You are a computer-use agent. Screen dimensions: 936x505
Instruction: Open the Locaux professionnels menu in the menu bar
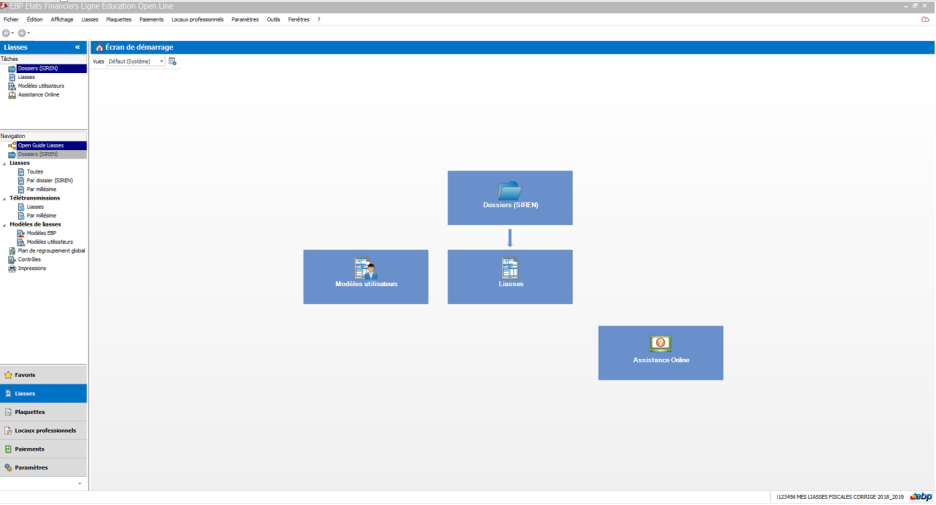click(197, 20)
